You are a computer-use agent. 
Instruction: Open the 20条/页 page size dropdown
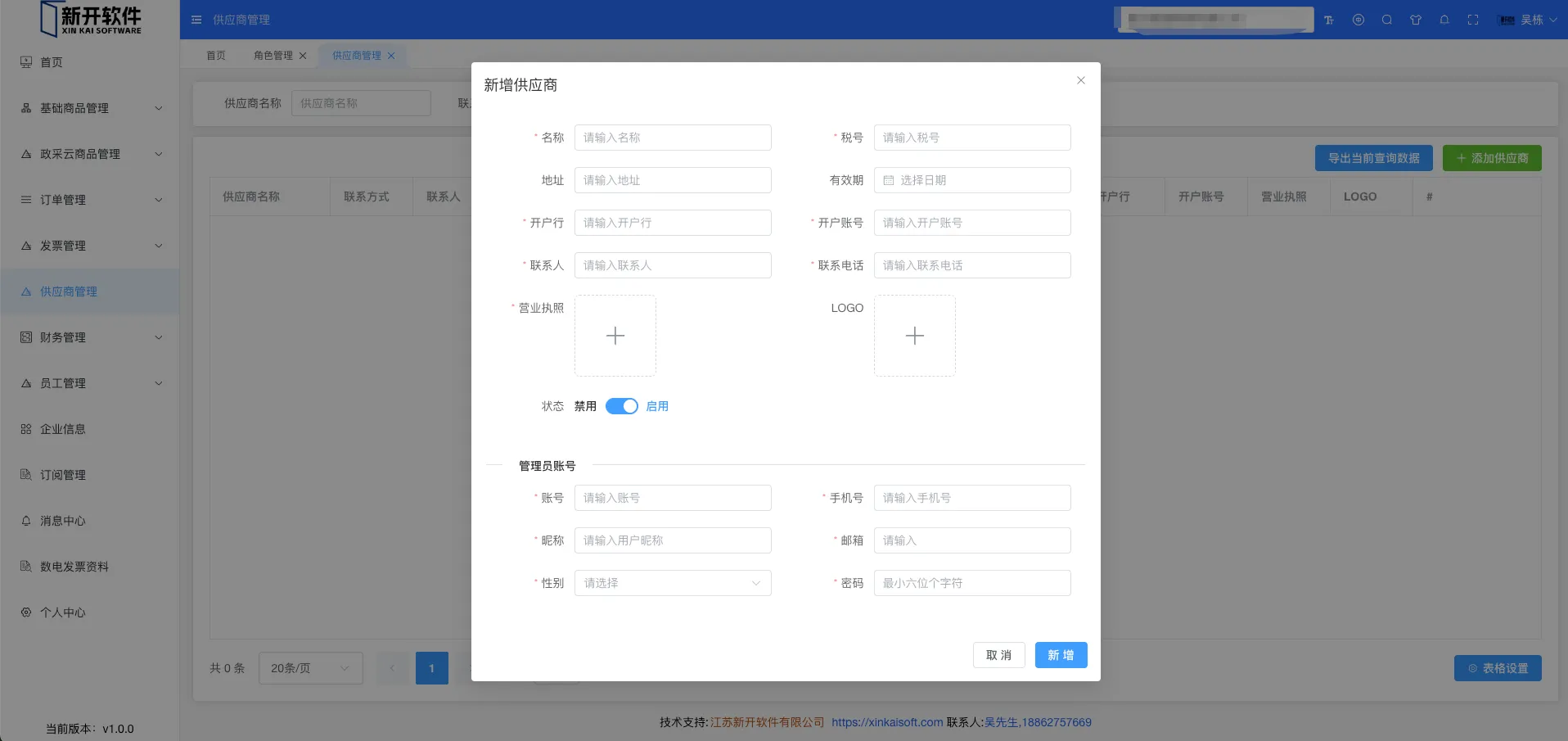coord(310,668)
